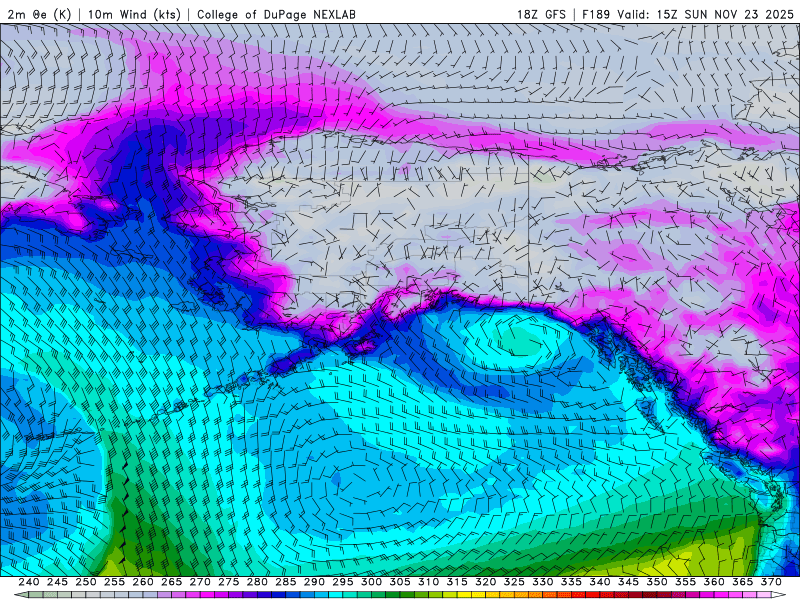Click the 340 value on the color scale
Screen dimensions: 800x600
(x=600, y=582)
